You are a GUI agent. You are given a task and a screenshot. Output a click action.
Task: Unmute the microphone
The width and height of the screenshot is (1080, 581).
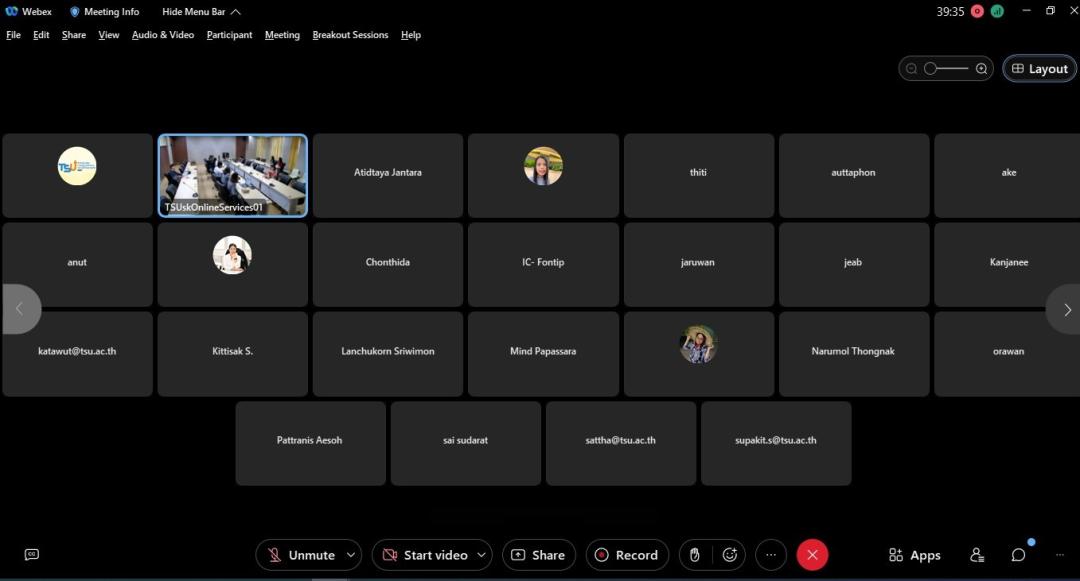tap(301, 555)
